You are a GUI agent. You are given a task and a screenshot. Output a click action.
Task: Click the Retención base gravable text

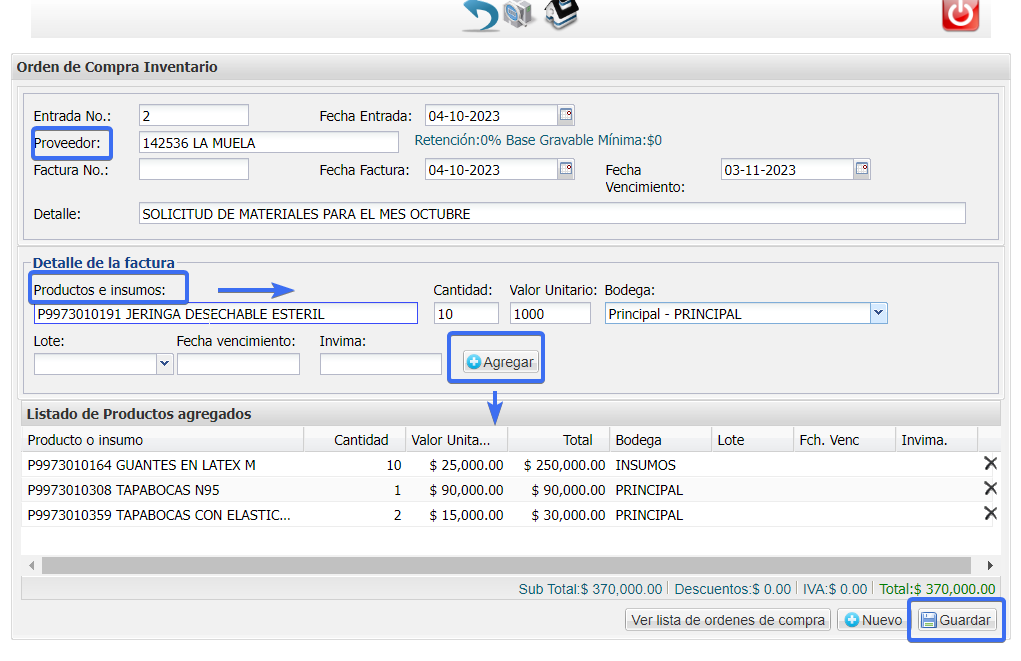point(538,140)
